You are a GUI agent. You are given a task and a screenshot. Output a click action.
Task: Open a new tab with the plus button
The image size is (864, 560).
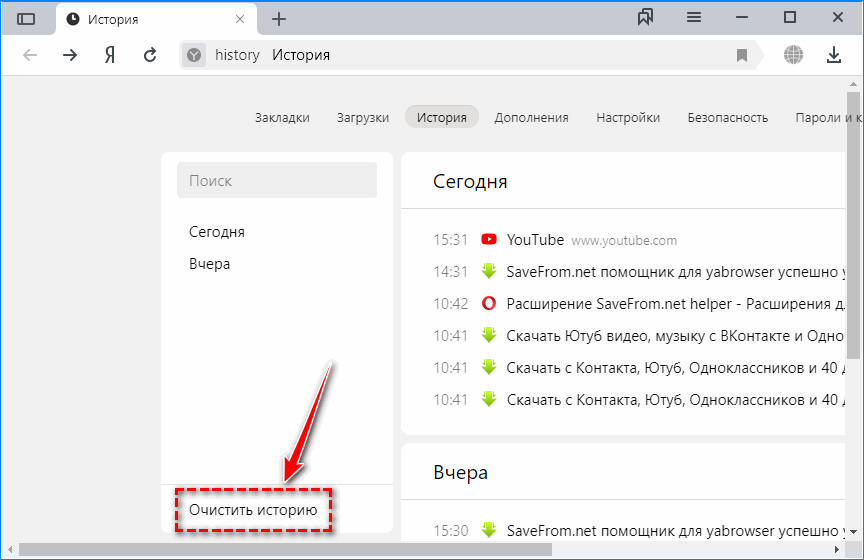[279, 19]
